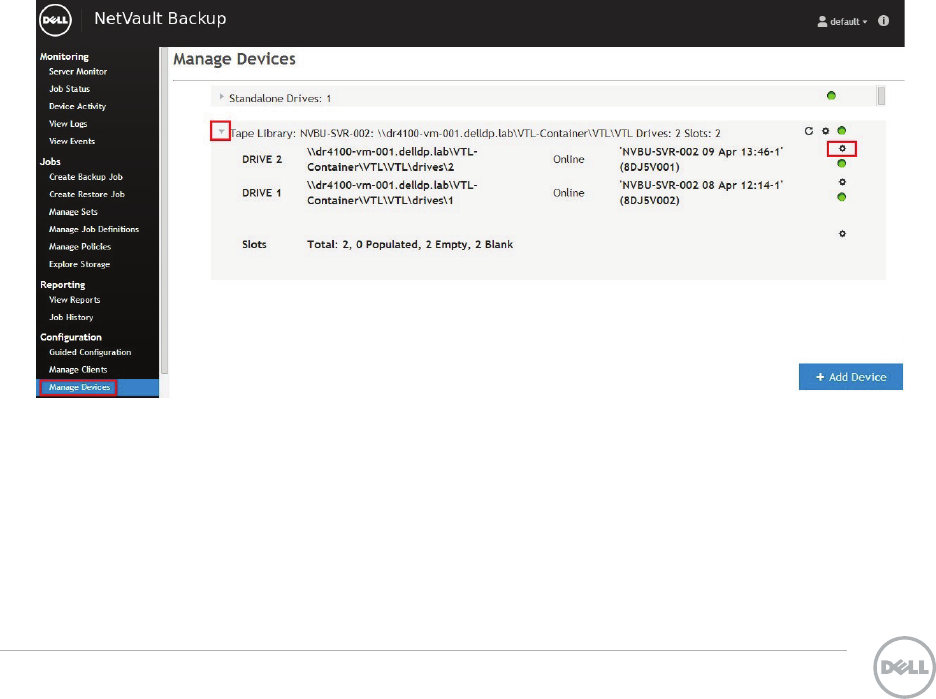Viewport: 936px width, 699px height.
Task: Select Create Restore Job
Action: [x=87, y=194]
